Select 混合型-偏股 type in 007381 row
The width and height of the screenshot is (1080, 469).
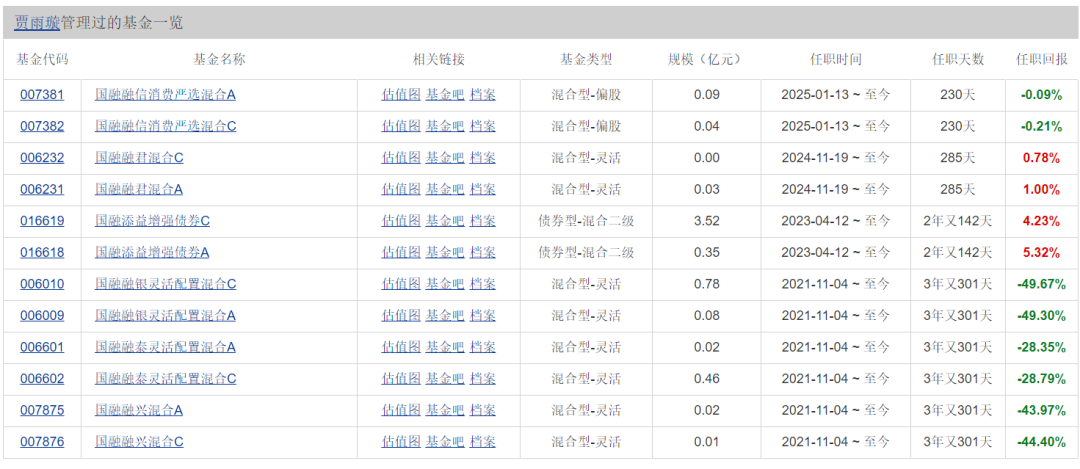(x=586, y=95)
